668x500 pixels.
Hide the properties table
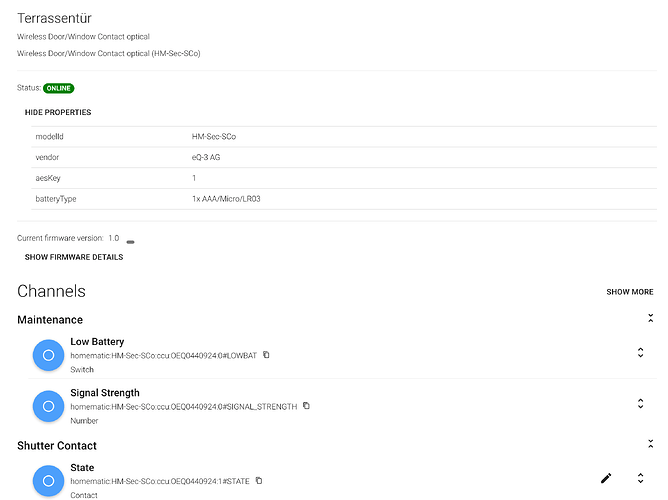(x=58, y=113)
